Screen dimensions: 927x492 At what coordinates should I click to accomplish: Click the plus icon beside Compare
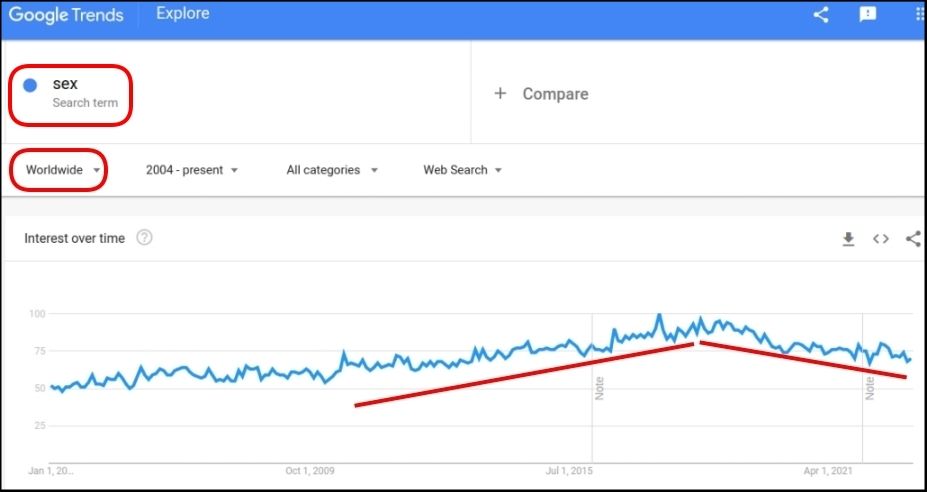(x=500, y=93)
